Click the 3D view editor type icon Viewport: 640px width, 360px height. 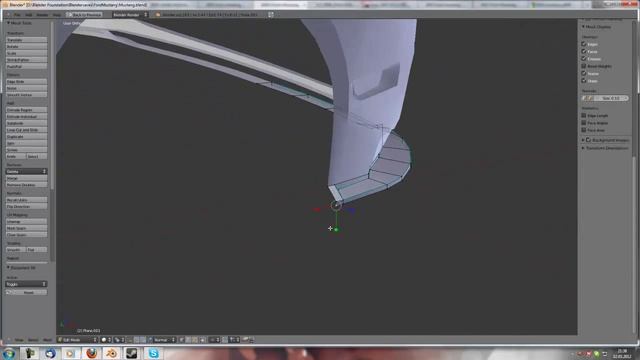(x=8, y=340)
